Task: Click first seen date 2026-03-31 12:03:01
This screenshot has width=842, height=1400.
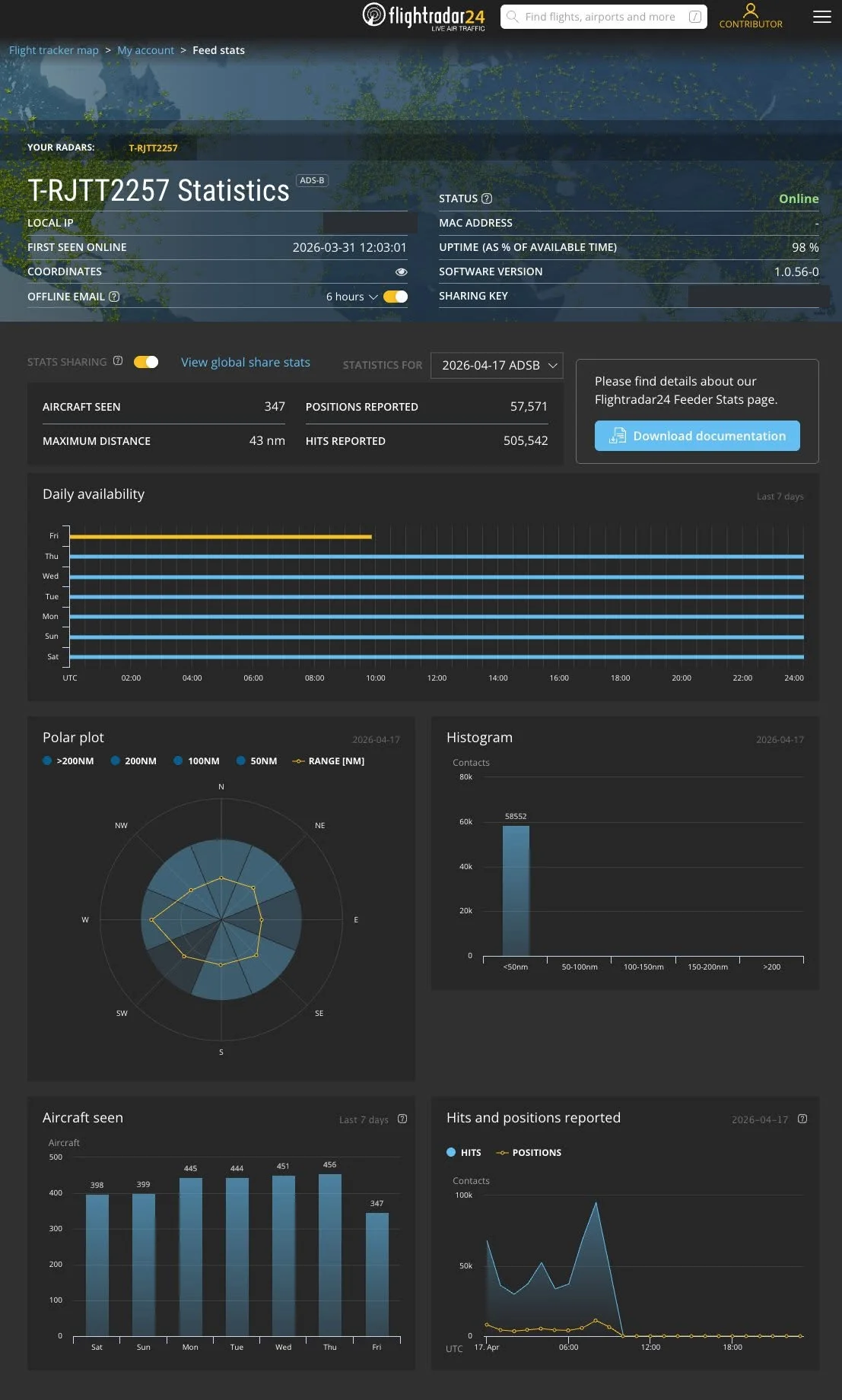Action: coord(349,247)
